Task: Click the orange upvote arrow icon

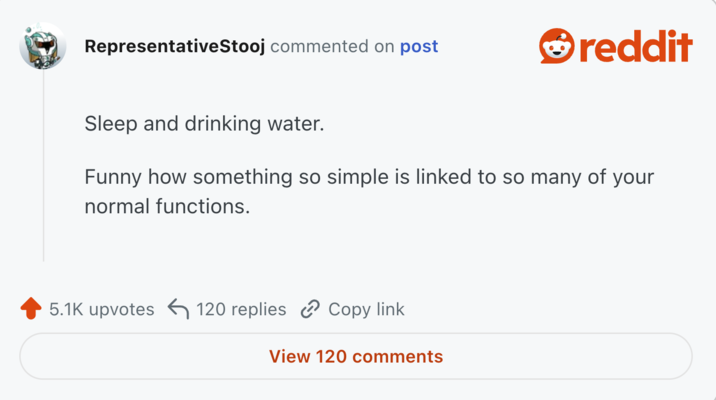Action: click(30, 309)
